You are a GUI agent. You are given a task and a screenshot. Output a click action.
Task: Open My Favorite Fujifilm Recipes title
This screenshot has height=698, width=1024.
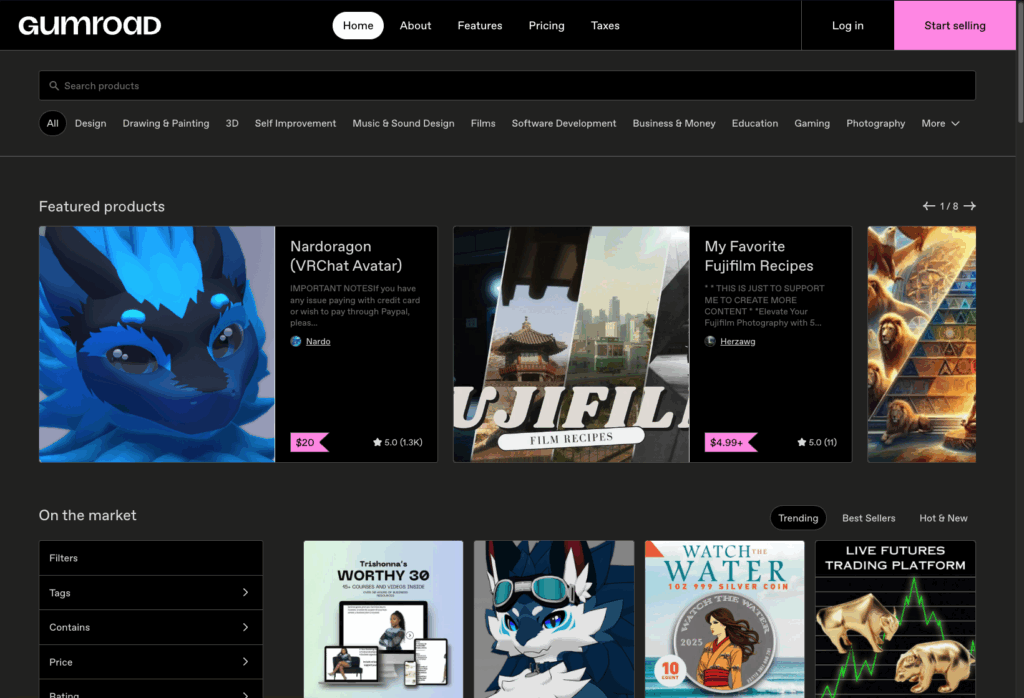pyautogui.click(x=759, y=256)
